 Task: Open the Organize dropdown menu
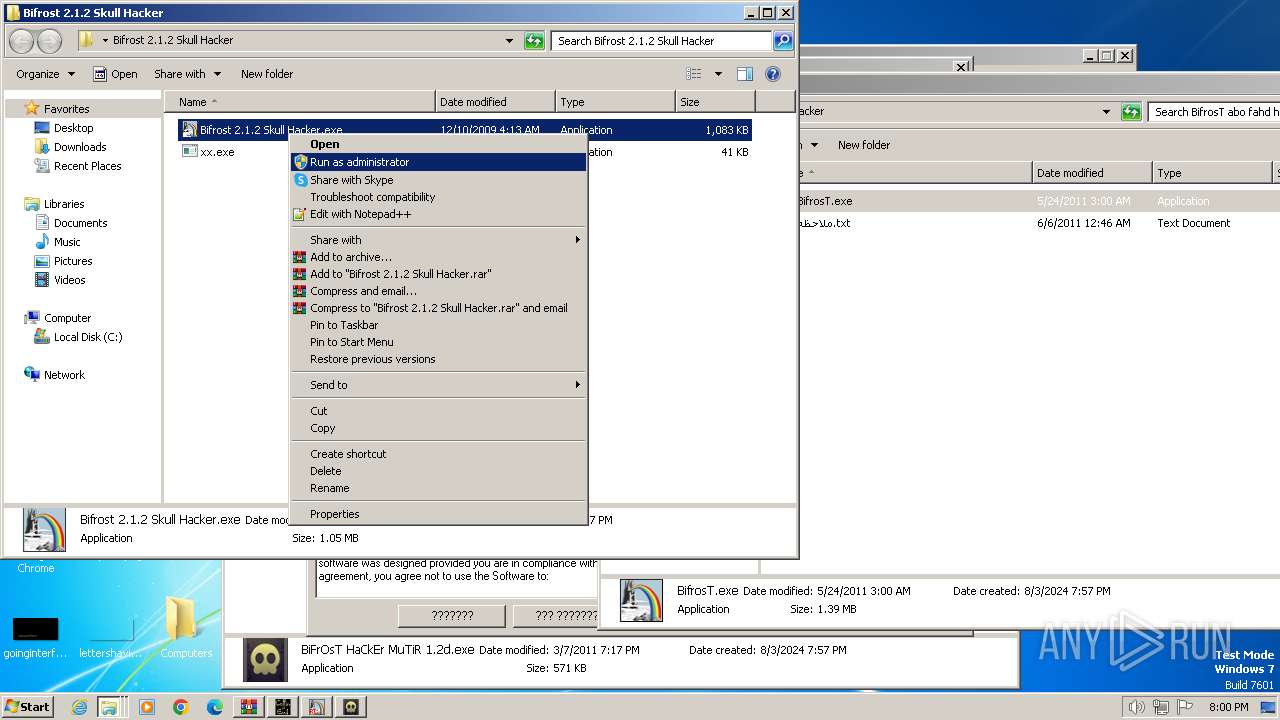pyautogui.click(x=45, y=74)
